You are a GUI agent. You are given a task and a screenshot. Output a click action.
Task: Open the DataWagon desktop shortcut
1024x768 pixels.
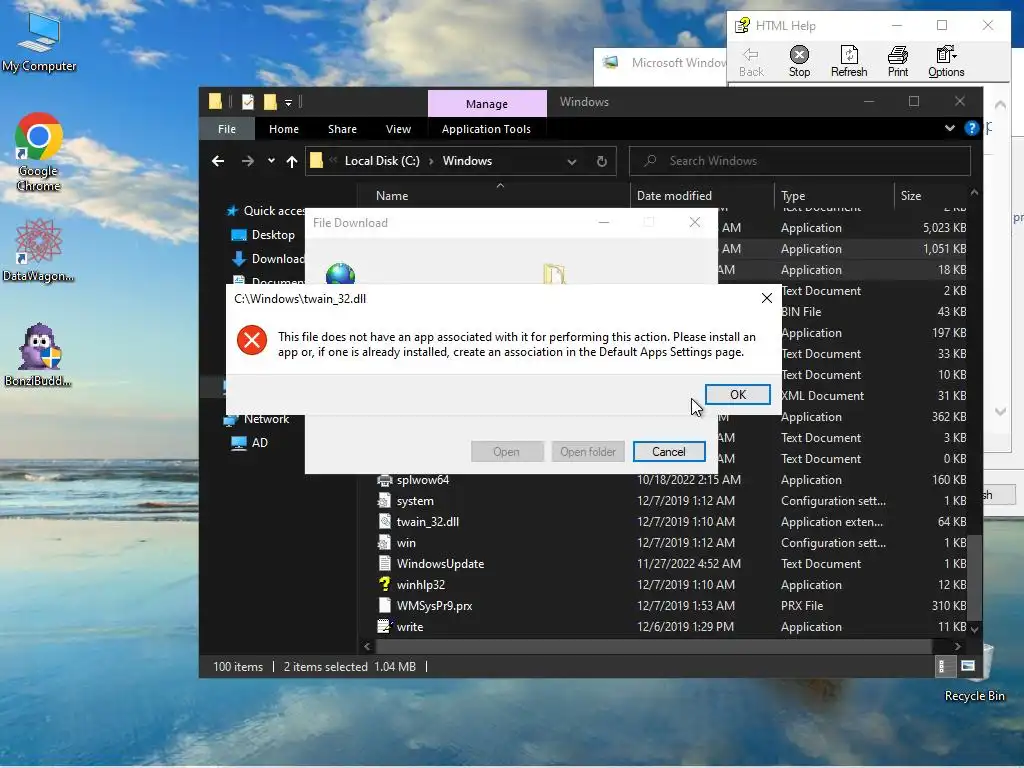[39, 251]
